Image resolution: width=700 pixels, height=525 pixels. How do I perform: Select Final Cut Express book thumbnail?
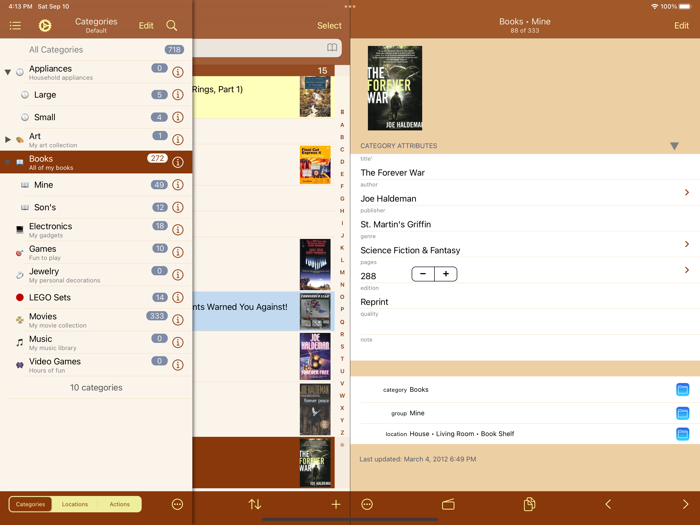(315, 165)
